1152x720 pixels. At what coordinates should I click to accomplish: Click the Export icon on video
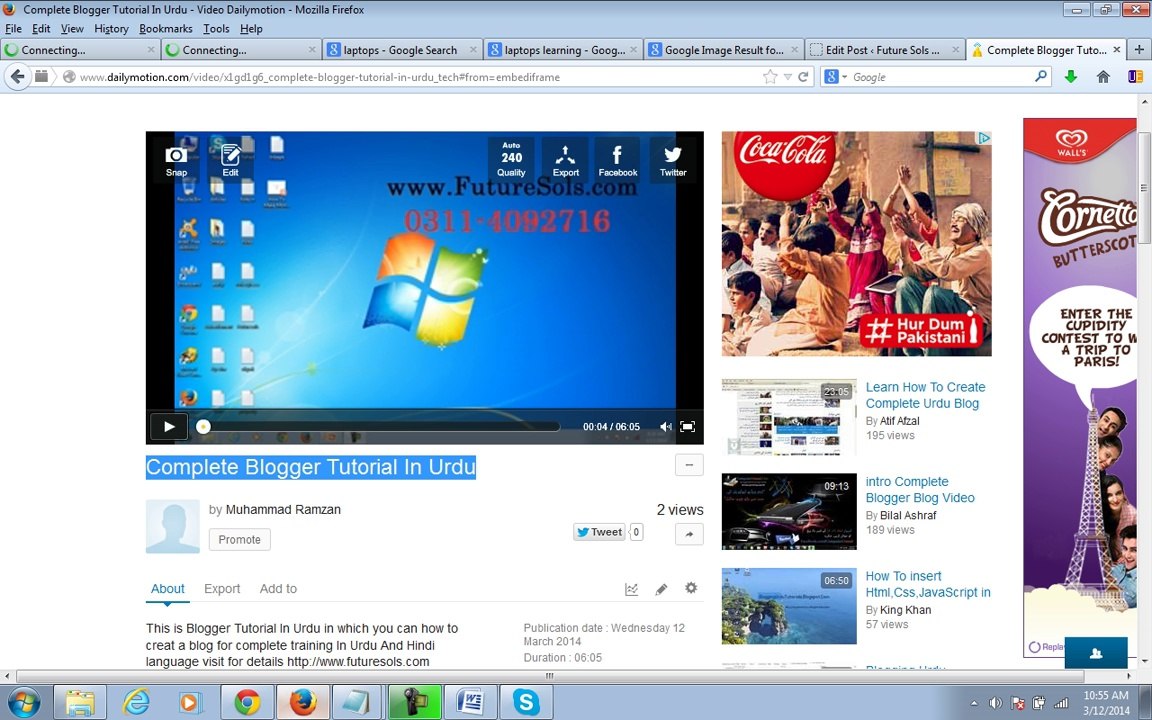(566, 159)
